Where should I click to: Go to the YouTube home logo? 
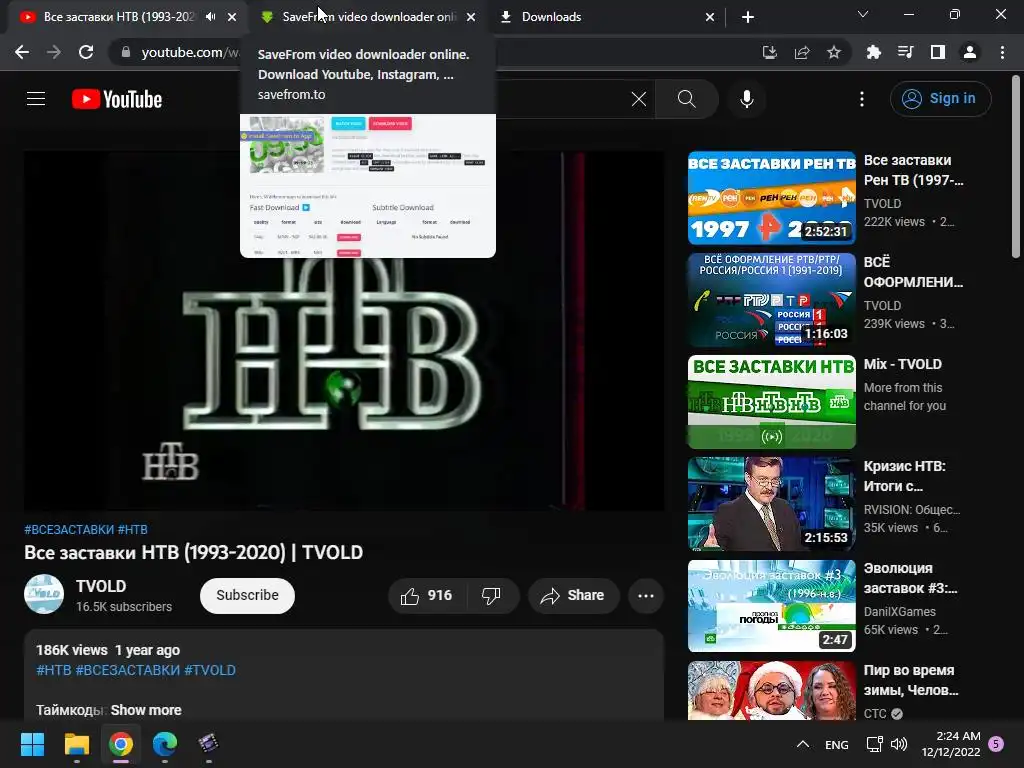click(117, 99)
